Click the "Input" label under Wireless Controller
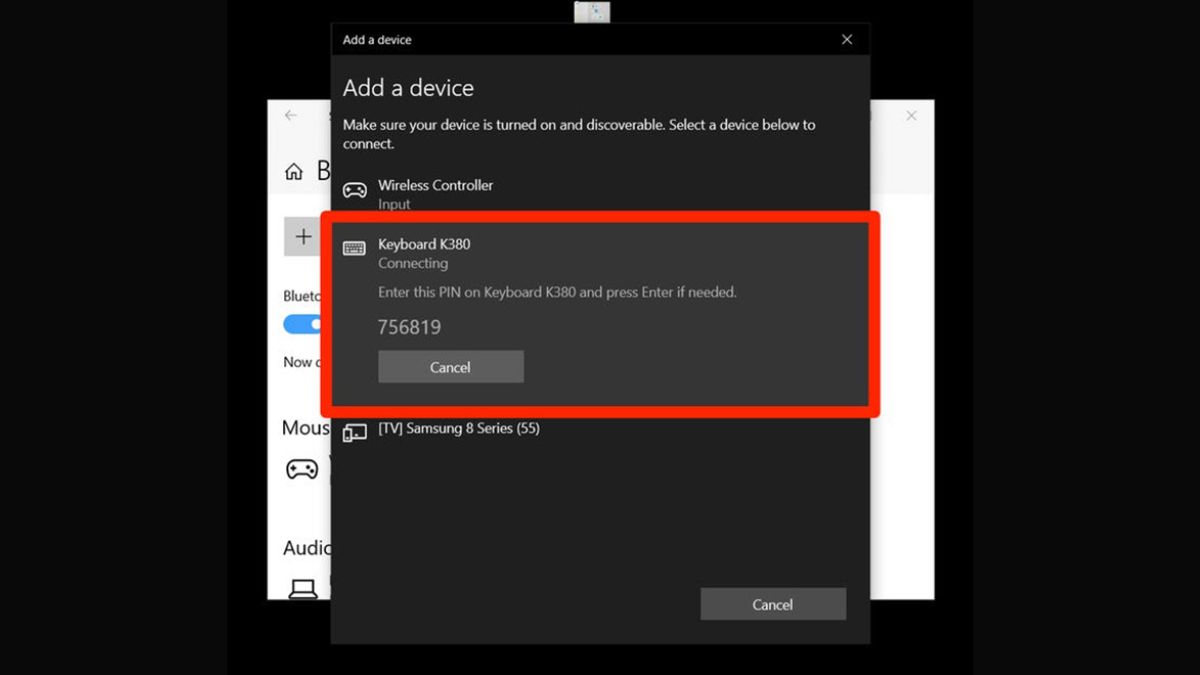Viewport: 1200px width, 675px height. (394, 204)
